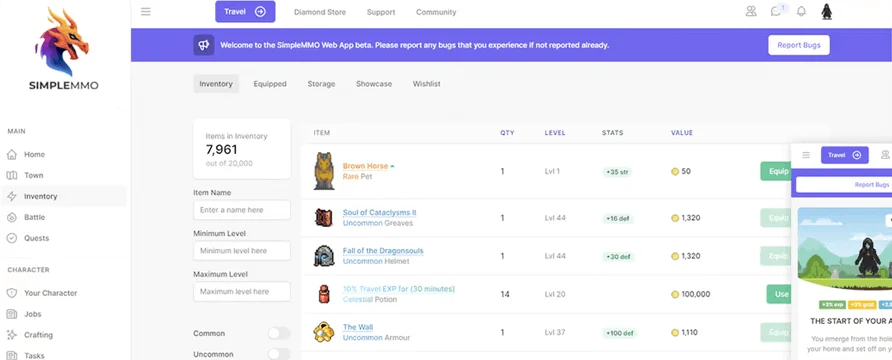
Task: Click the Tasks icon in sidebar
Action: [x=11, y=355]
